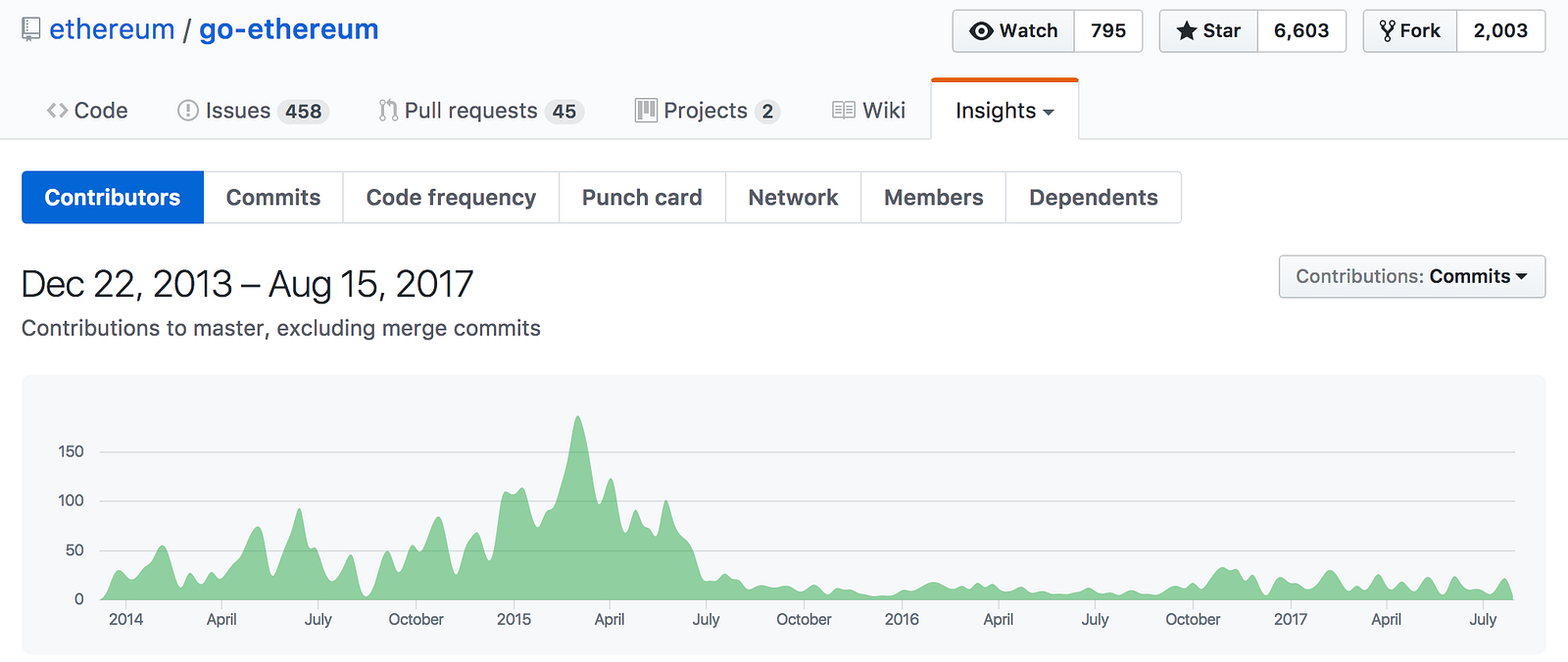
Task: Click the 2015 label on the time axis
Action: pos(514,619)
